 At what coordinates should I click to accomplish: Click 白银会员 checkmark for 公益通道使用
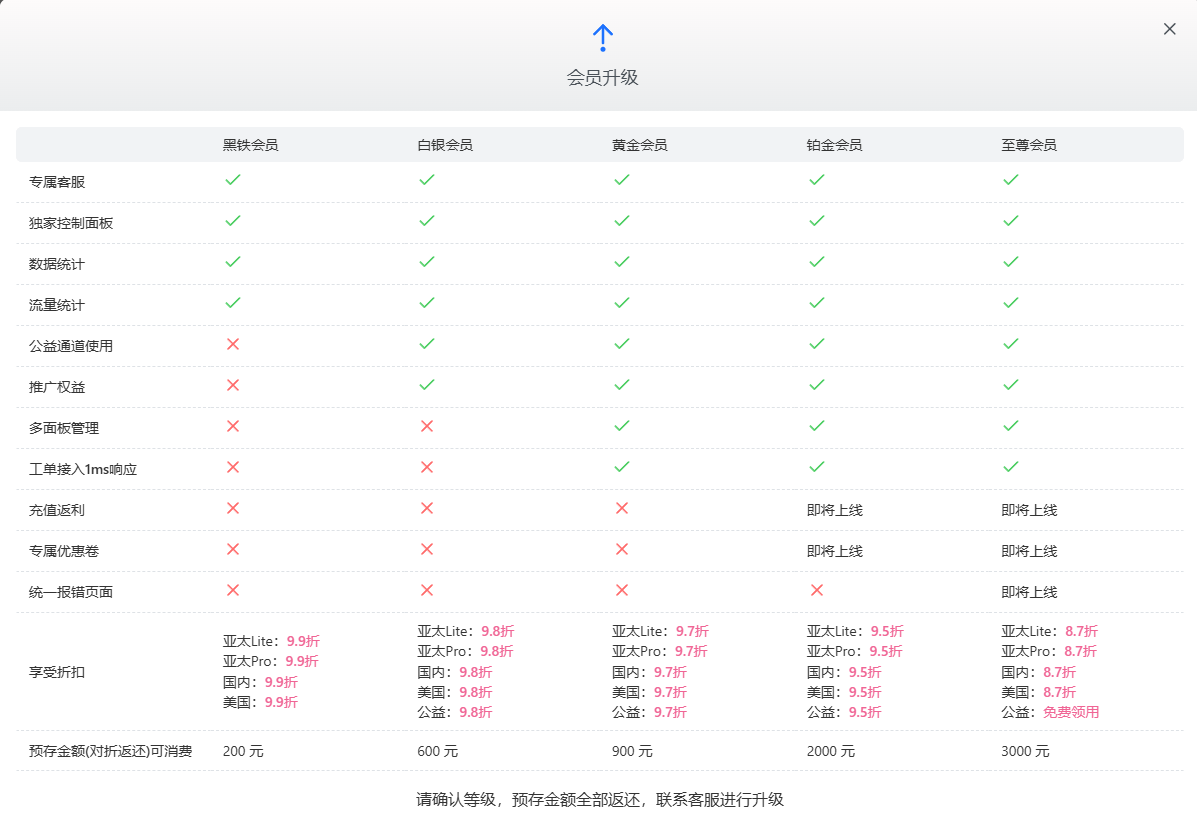427,344
